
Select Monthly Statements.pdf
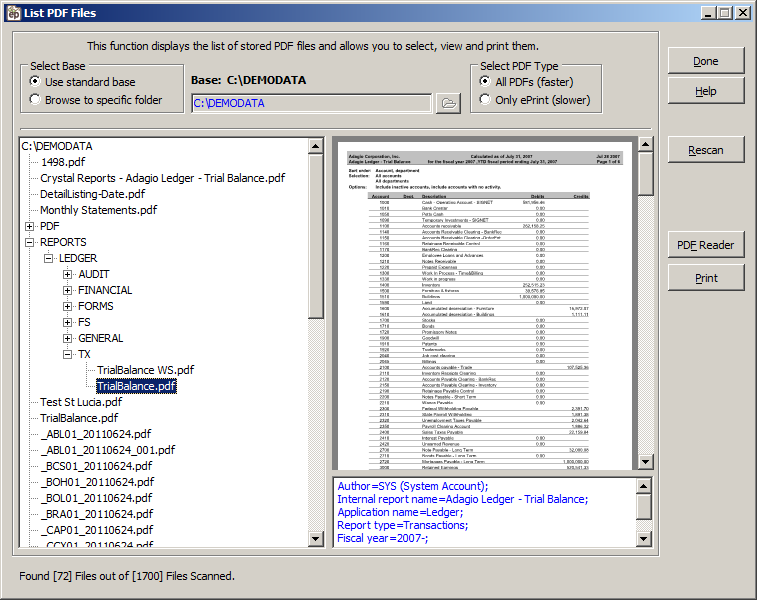pos(98,210)
